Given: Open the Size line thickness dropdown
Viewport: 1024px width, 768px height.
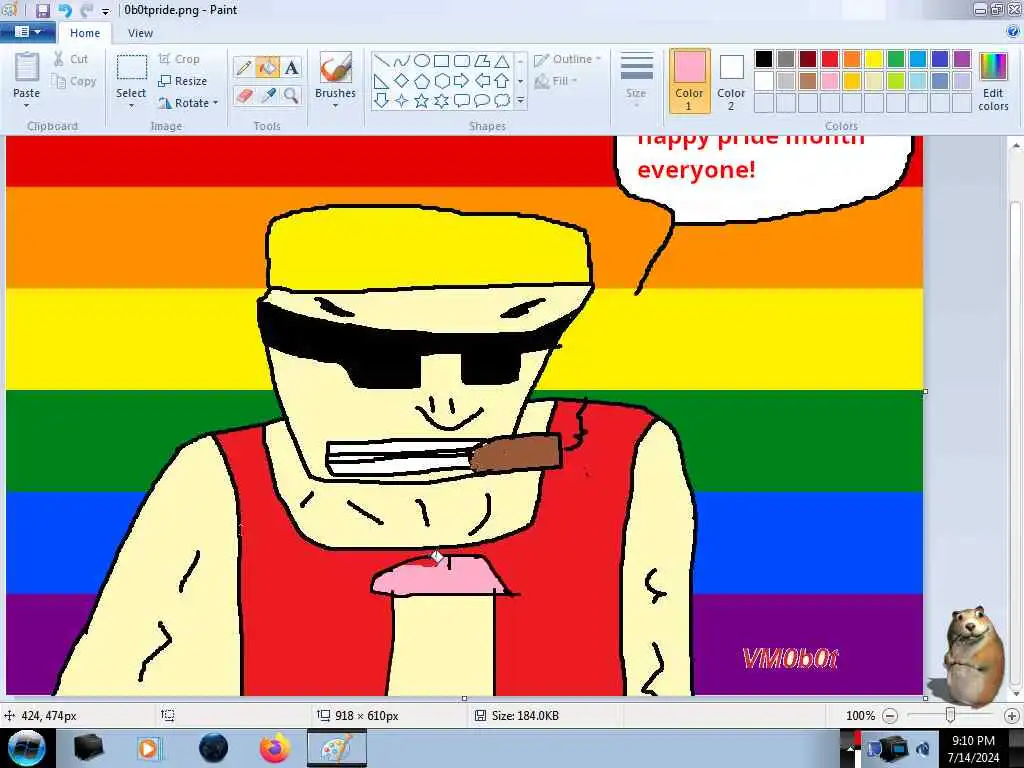Looking at the screenshot, I should (x=636, y=80).
